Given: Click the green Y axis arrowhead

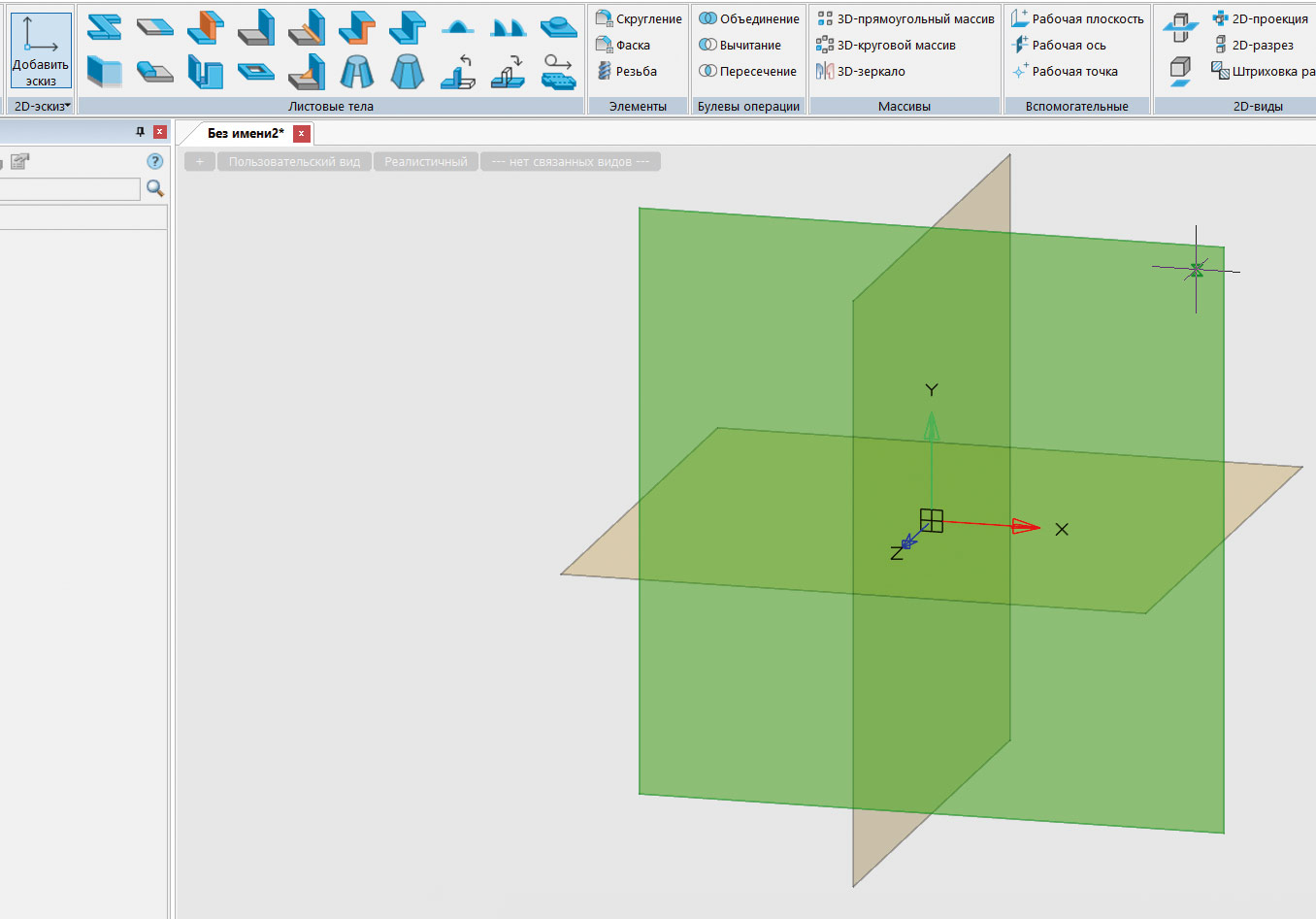Looking at the screenshot, I should pyautogui.click(x=932, y=426).
